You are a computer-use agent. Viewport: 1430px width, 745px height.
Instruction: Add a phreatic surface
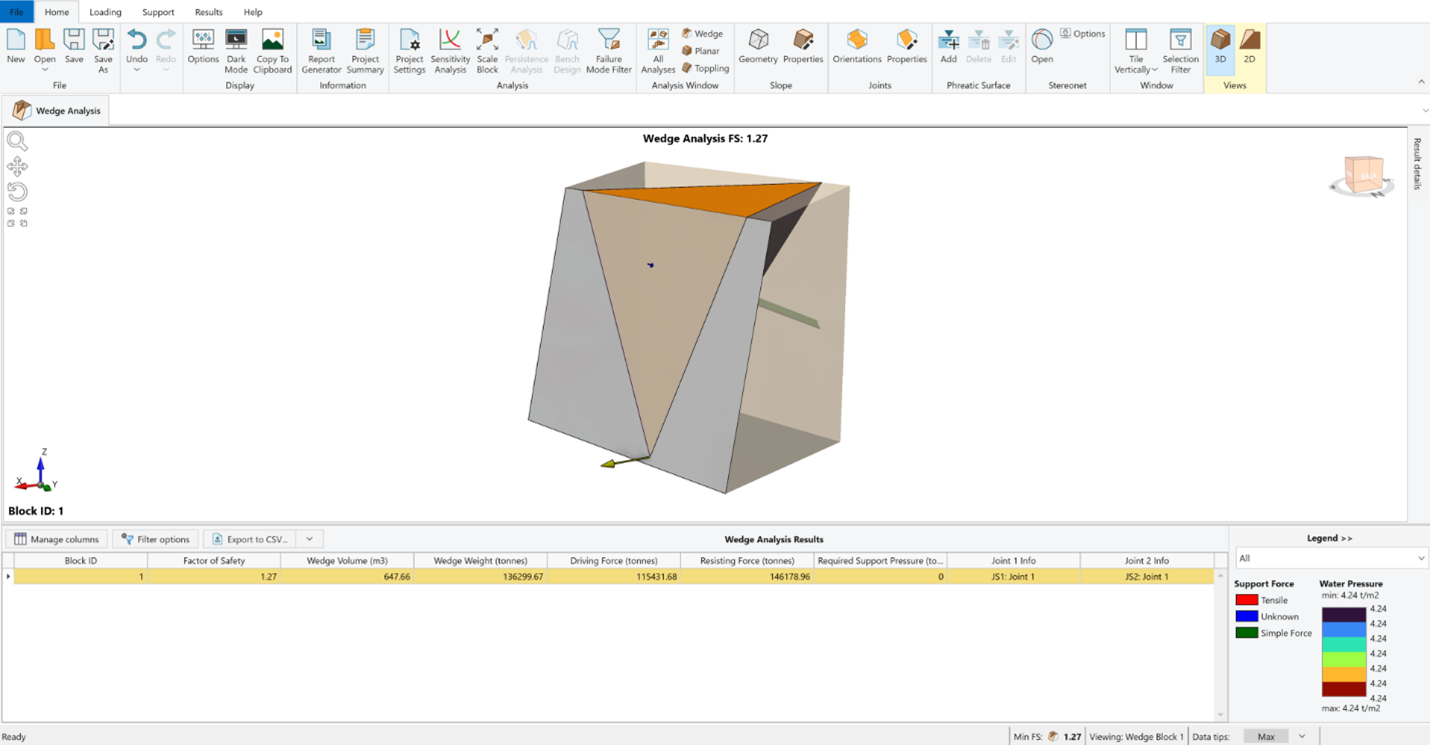click(x=948, y=46)
